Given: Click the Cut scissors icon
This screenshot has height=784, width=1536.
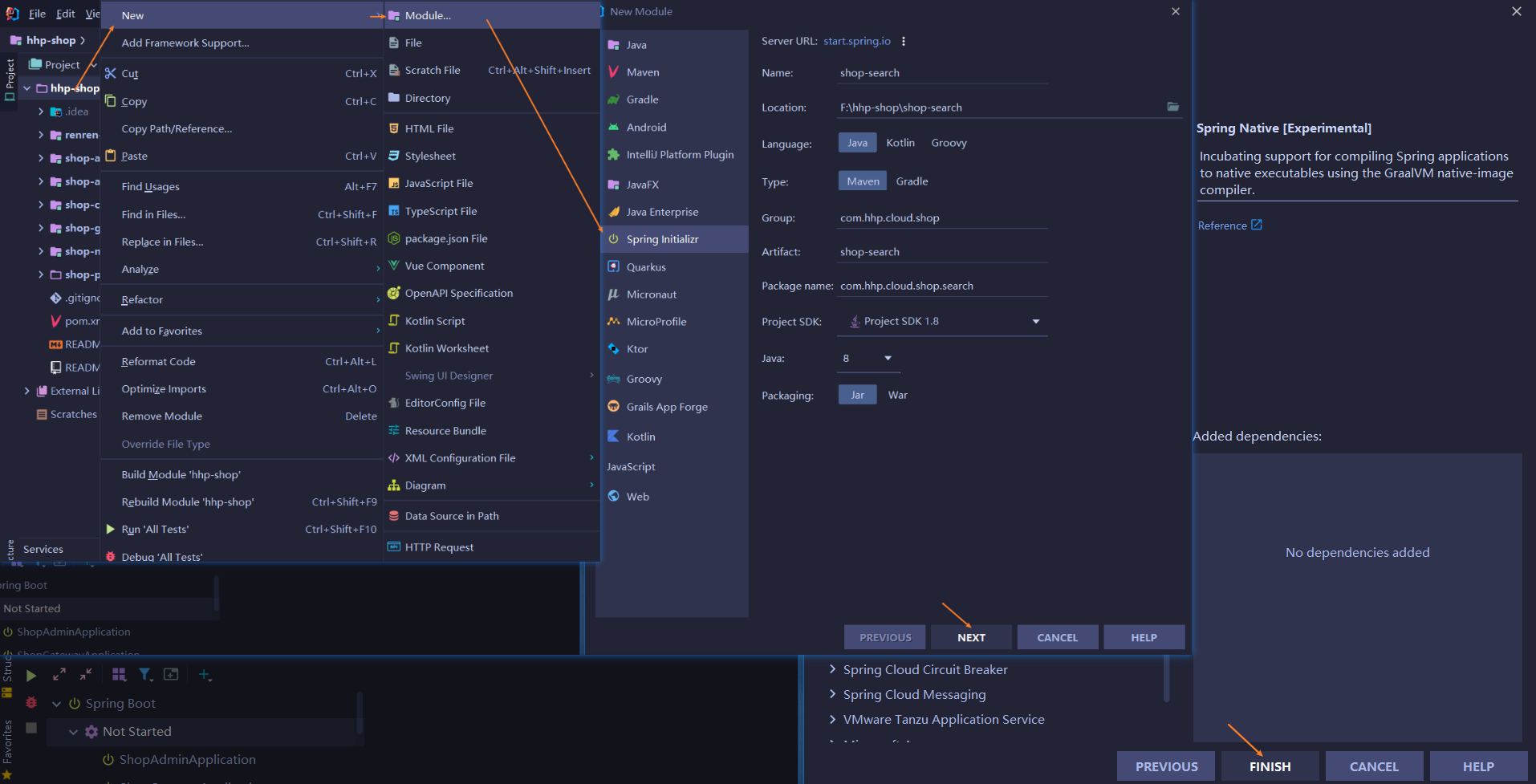Looking at the screenshot, I should (111, 73).
